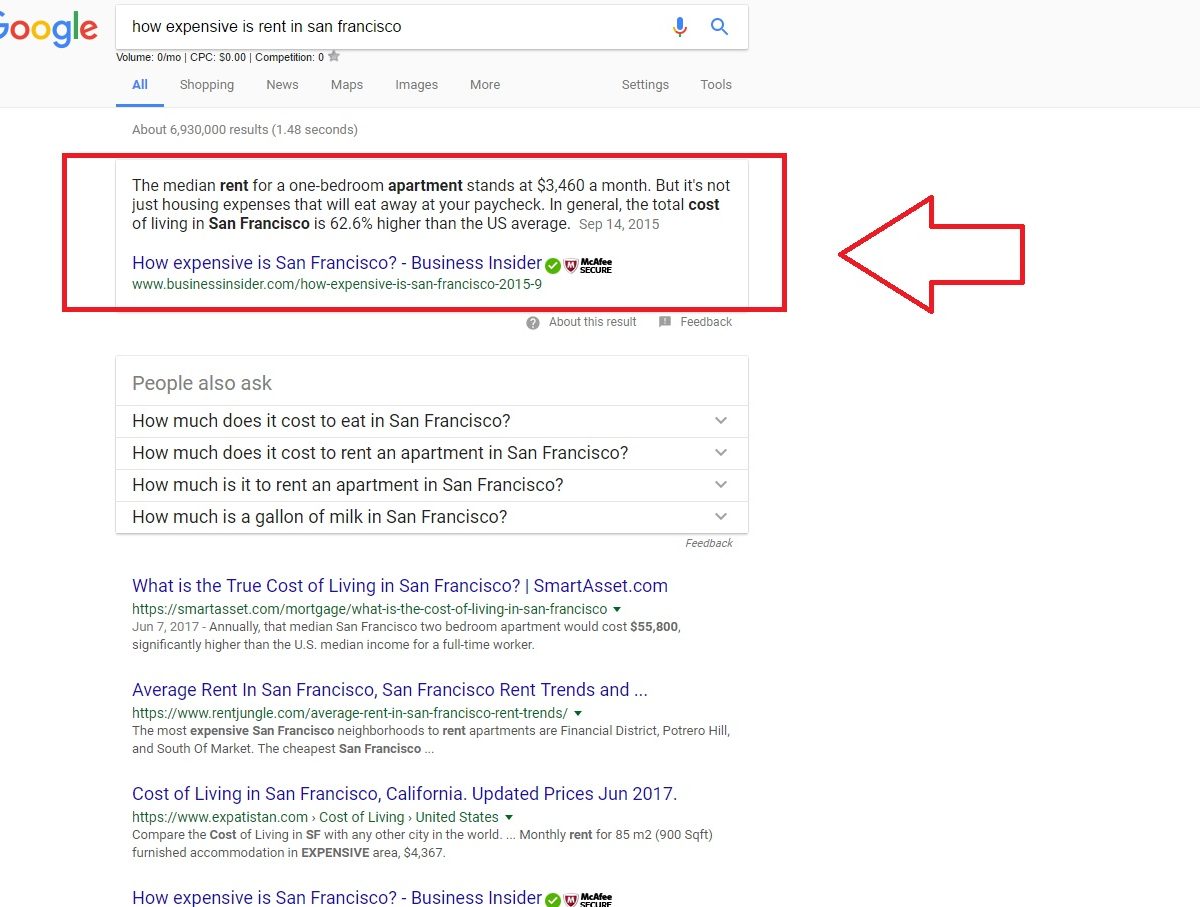
Task: Click the McAfee Secure badge in featured result
Action: 589,265
